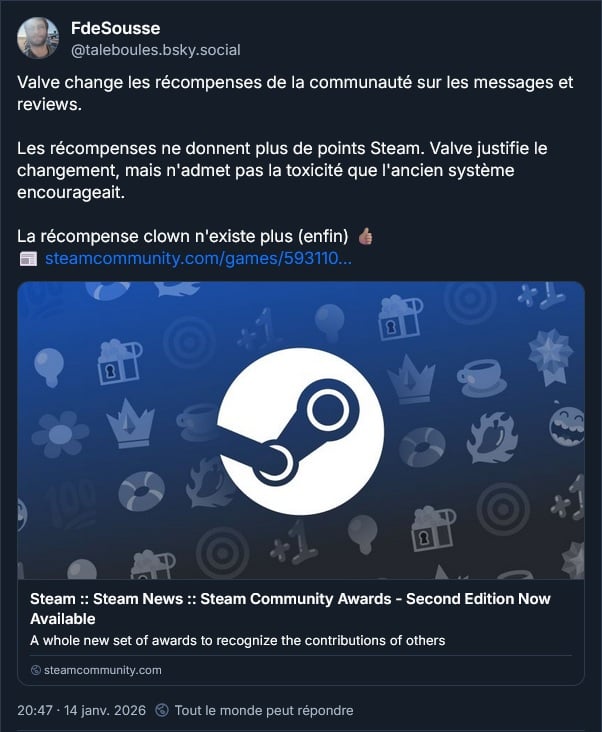Click the crown icon right of Steam logo
602x732 pixels.
[x=411, y=379]
